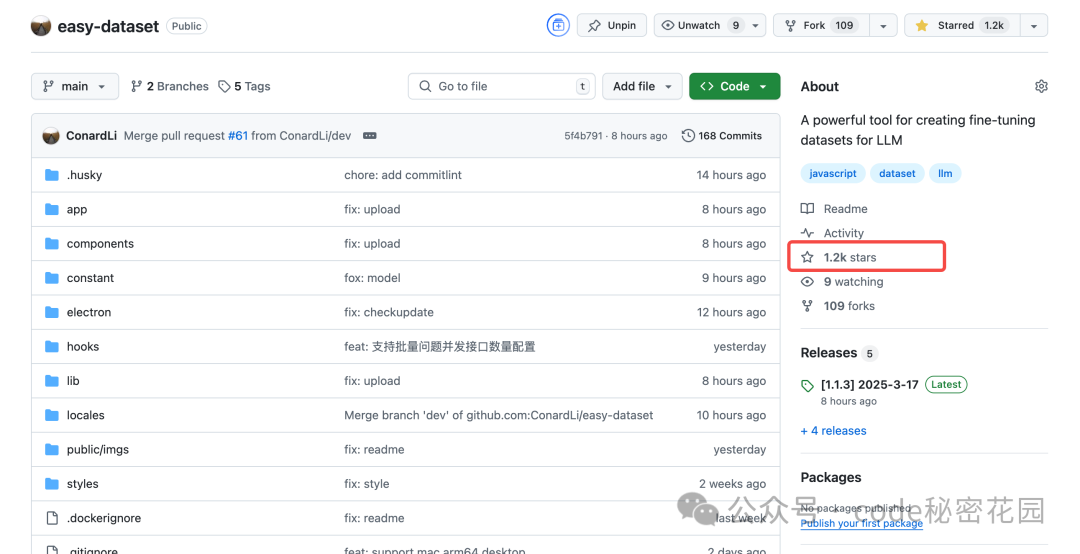Open the lib folder

73,381
